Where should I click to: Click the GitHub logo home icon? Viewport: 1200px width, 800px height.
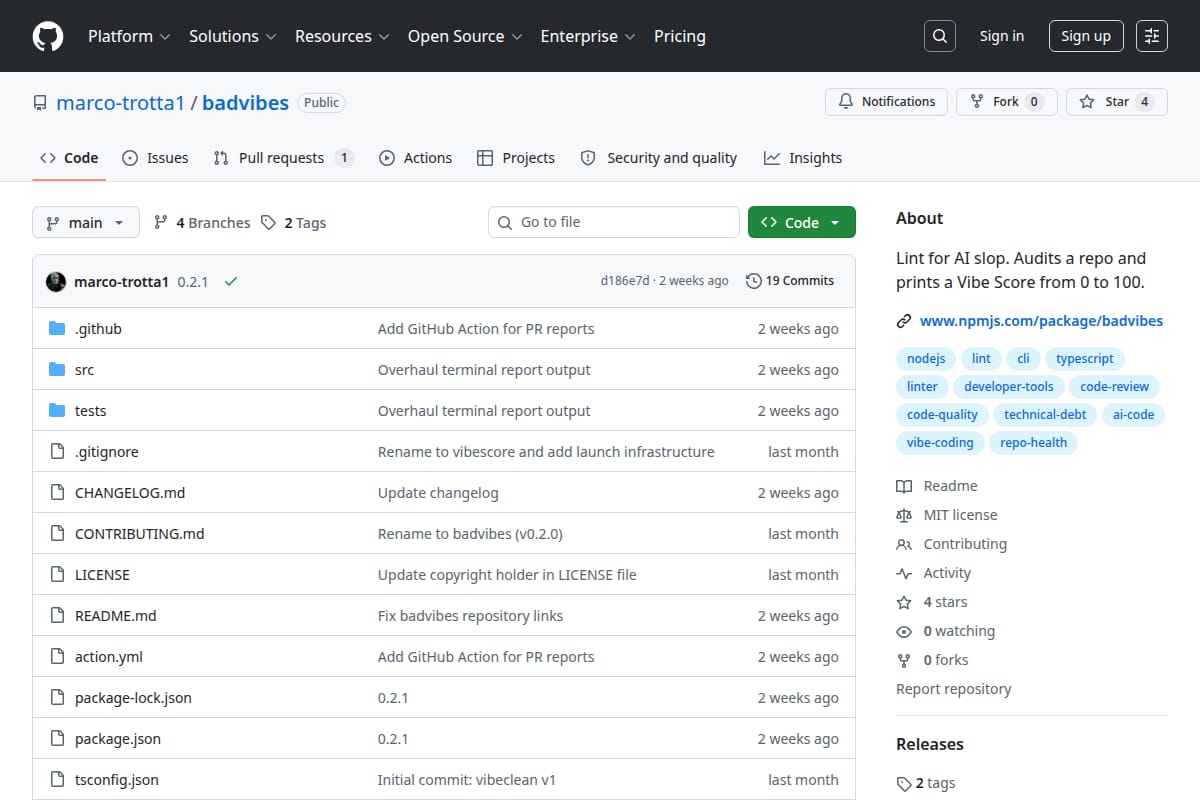(x=48, y=36)
